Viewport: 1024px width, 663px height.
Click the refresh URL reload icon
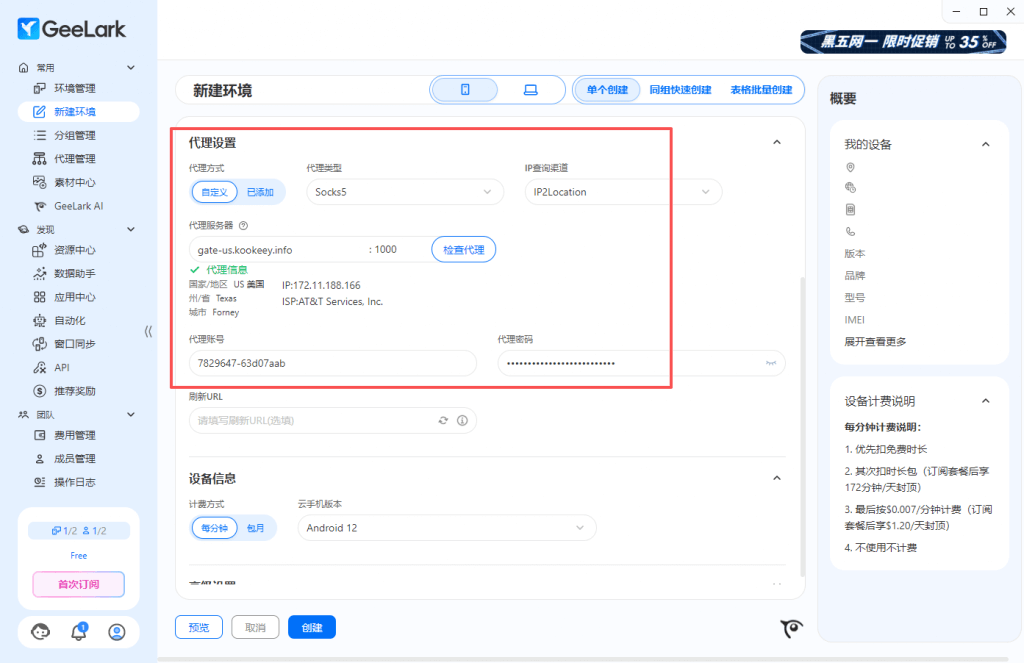pyautogui.click(x=443, y=421)
